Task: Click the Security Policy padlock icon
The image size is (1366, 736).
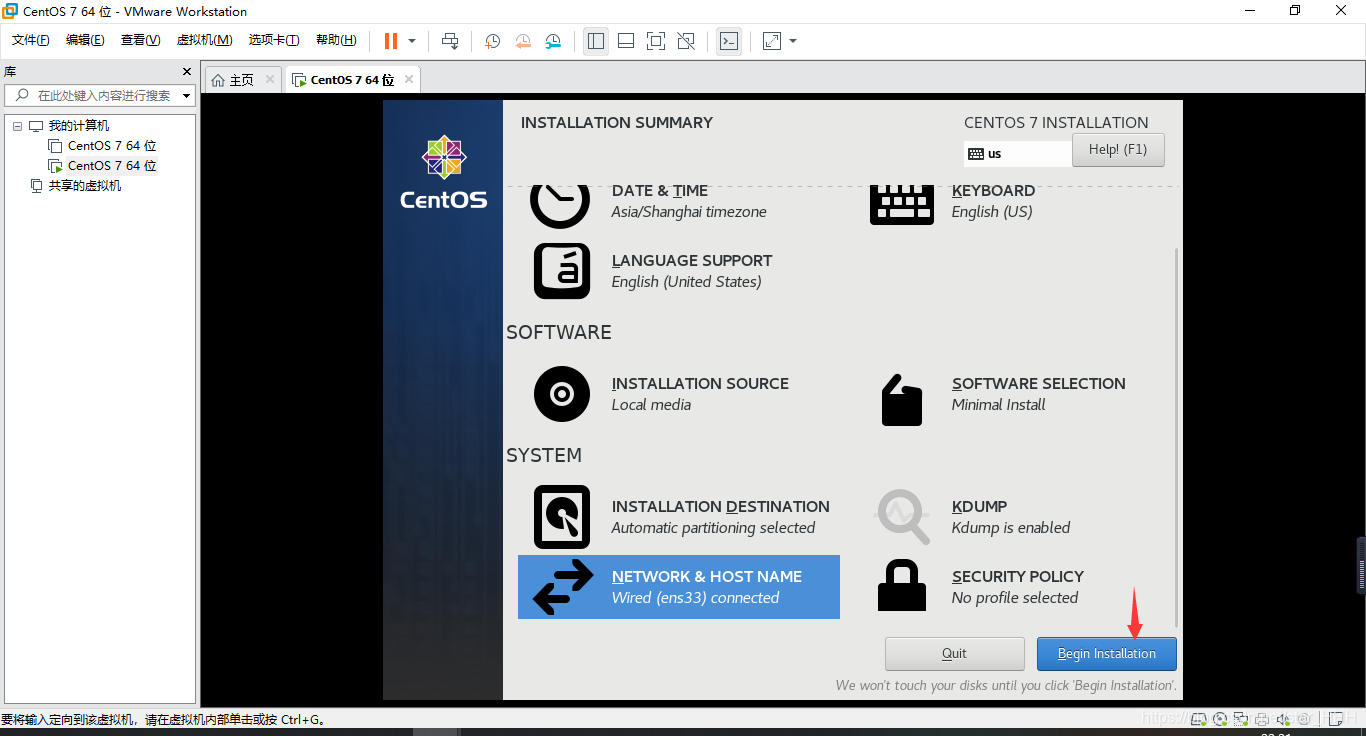Action: 902,586
